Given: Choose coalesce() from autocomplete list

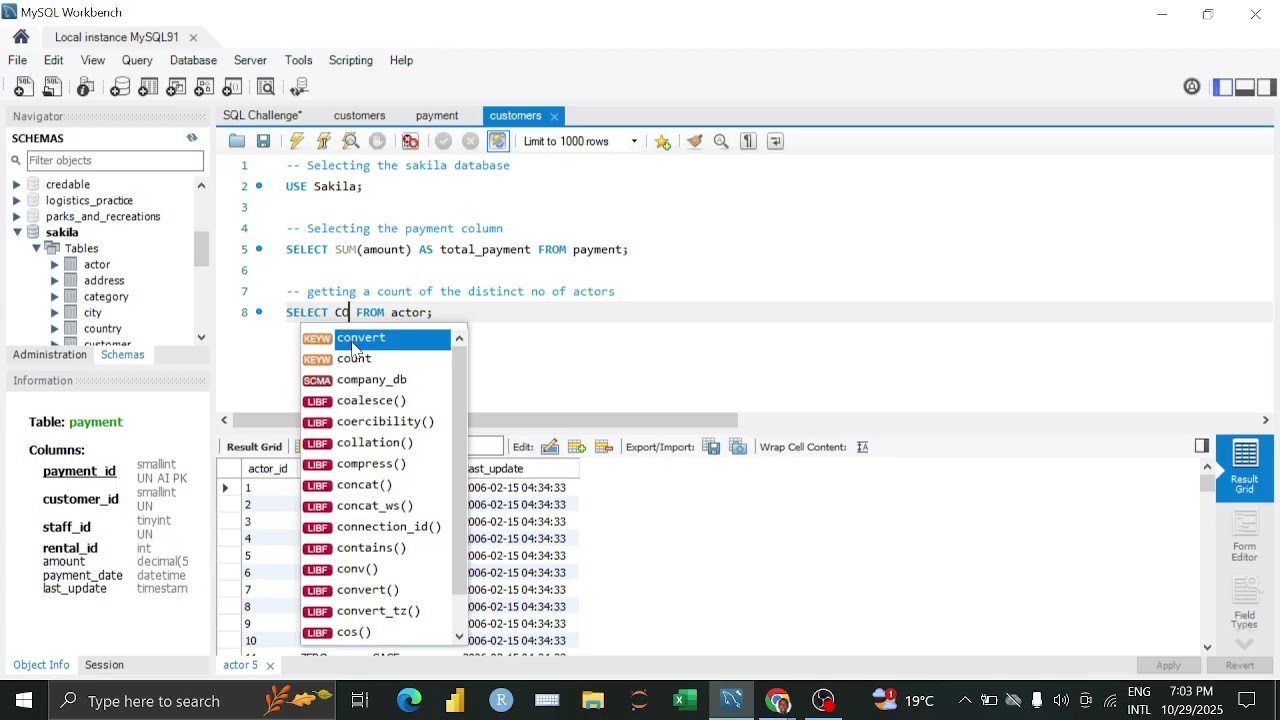Looking at the screenshot, I should [x=376, y=401].
